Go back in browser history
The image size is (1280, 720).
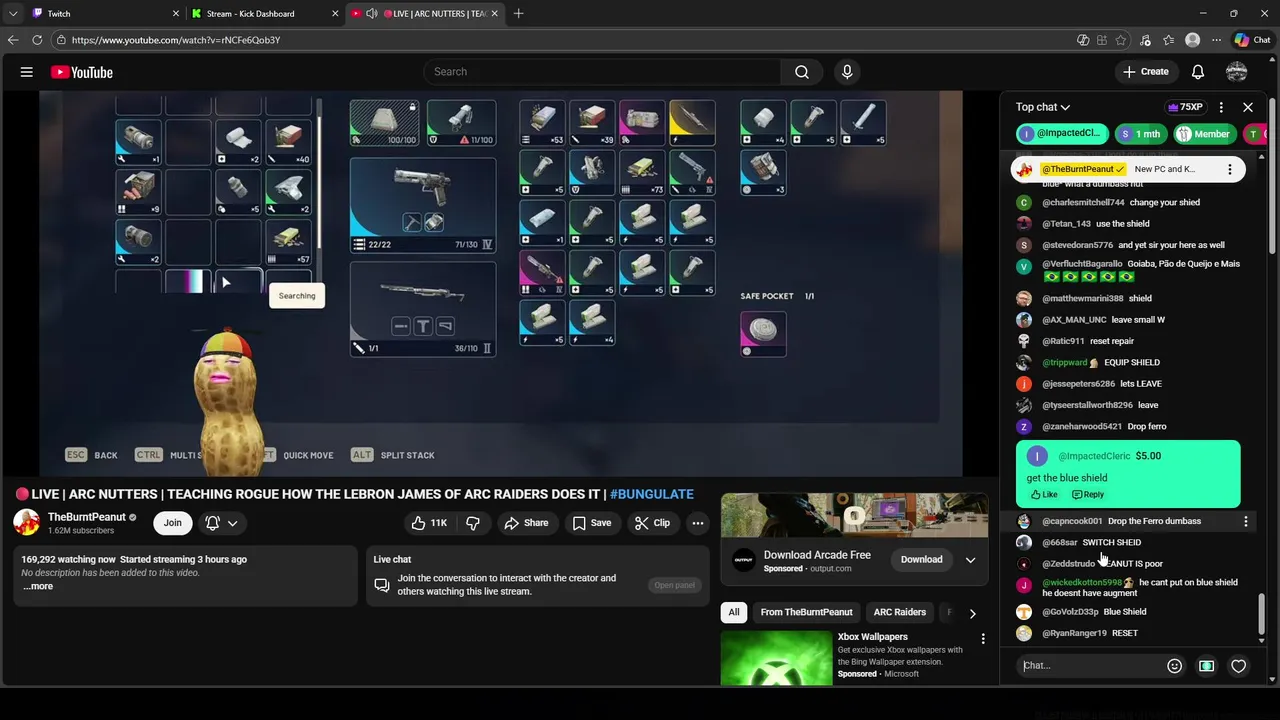coord(13,40)
